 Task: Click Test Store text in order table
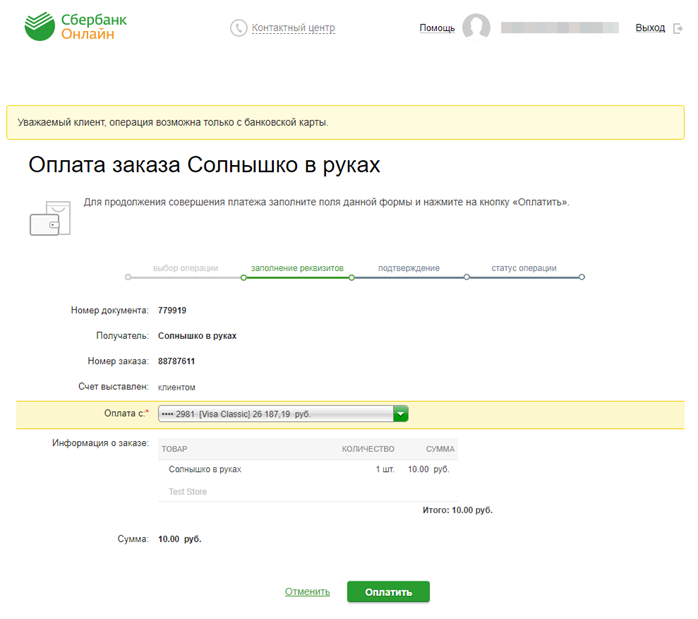click(x=188, y=492)
